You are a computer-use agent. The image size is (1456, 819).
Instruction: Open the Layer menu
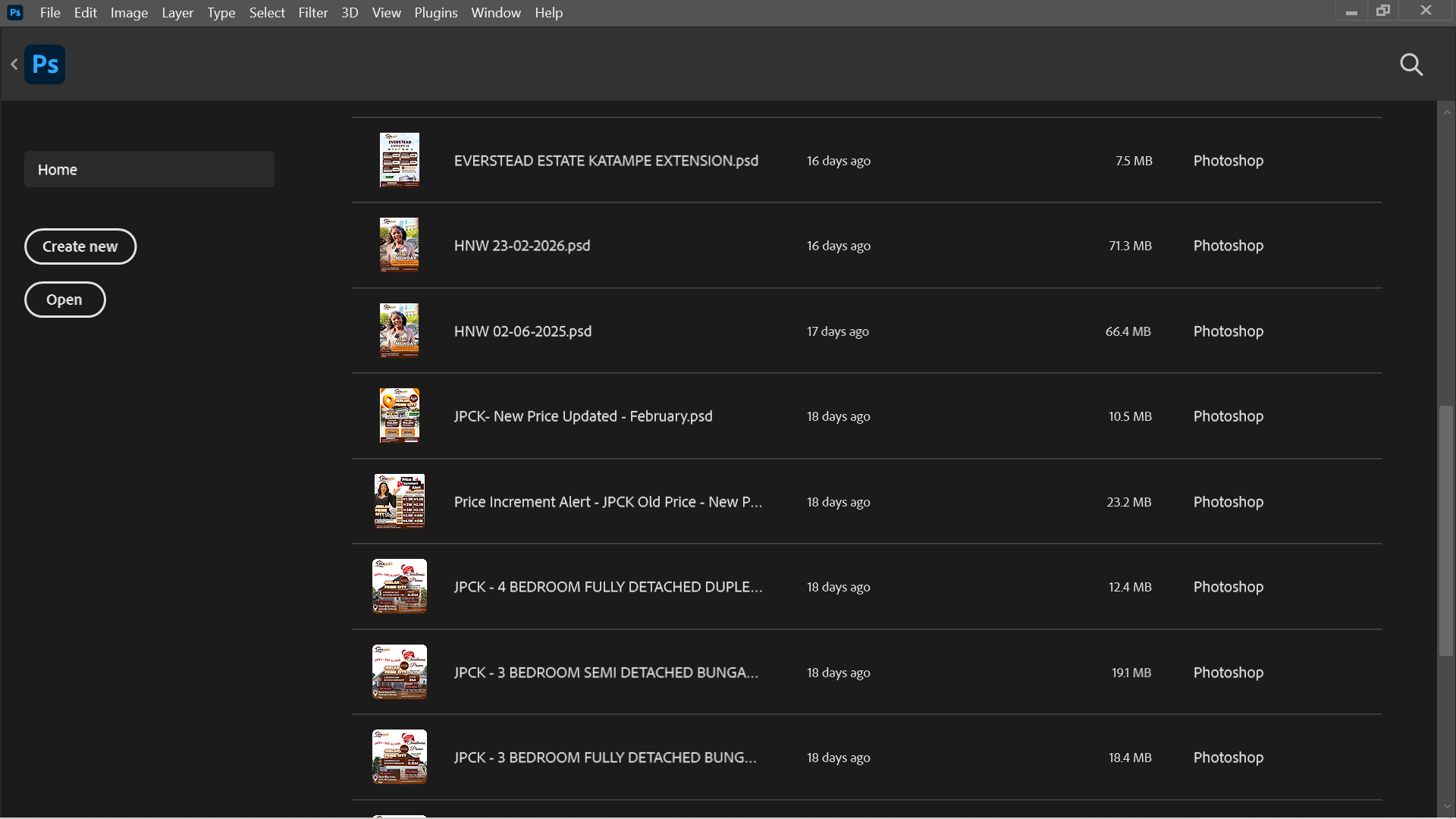coord(177,13)
